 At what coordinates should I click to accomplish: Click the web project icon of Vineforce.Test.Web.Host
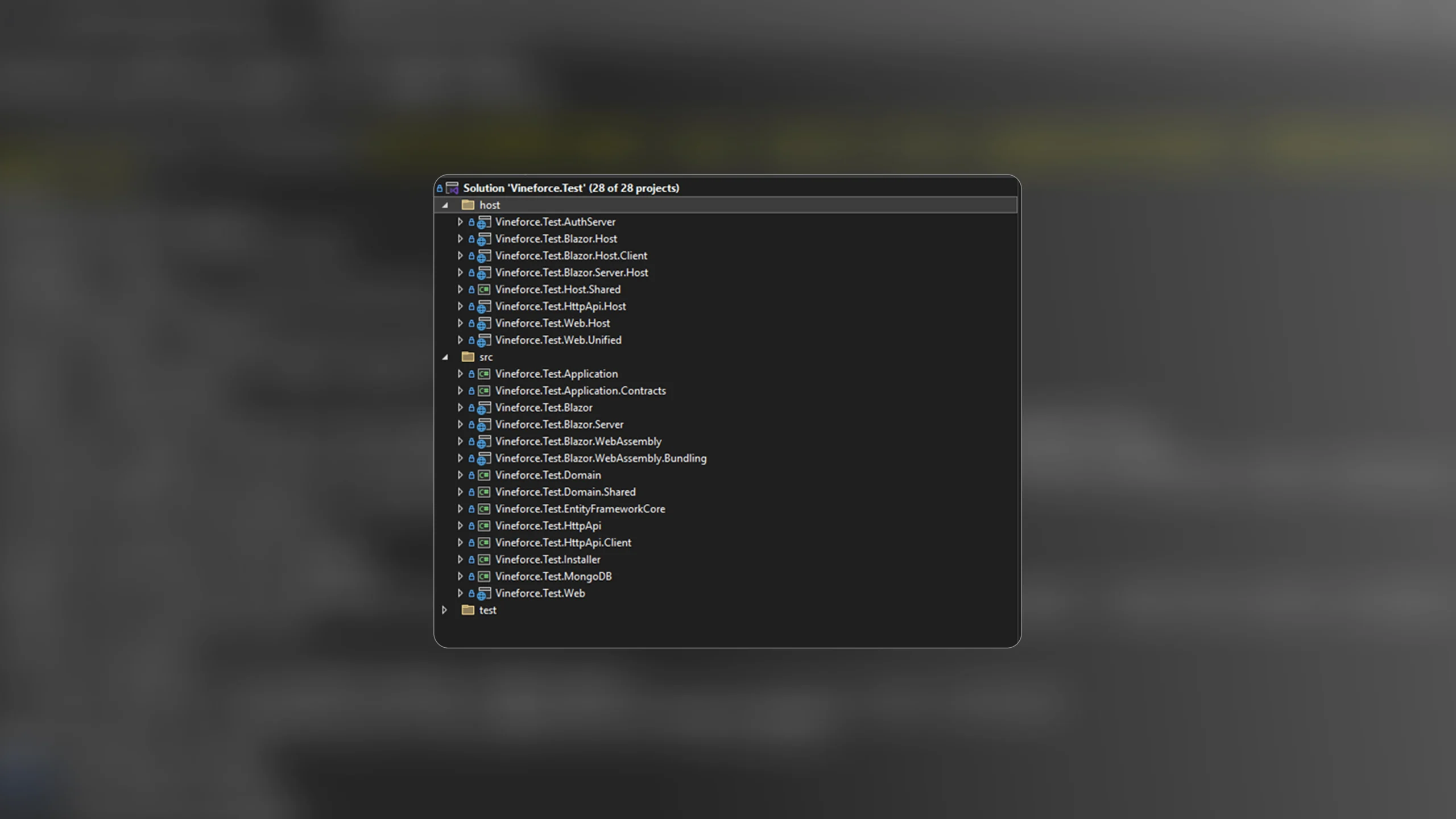point(484,324)
